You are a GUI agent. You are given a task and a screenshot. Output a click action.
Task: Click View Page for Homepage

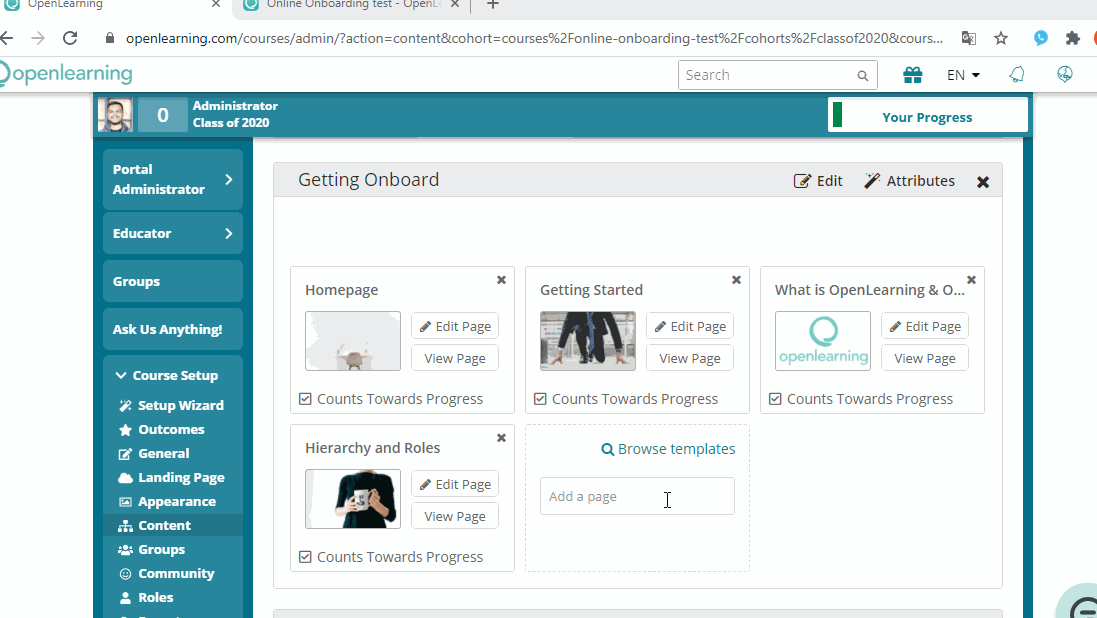click(455, 358)
